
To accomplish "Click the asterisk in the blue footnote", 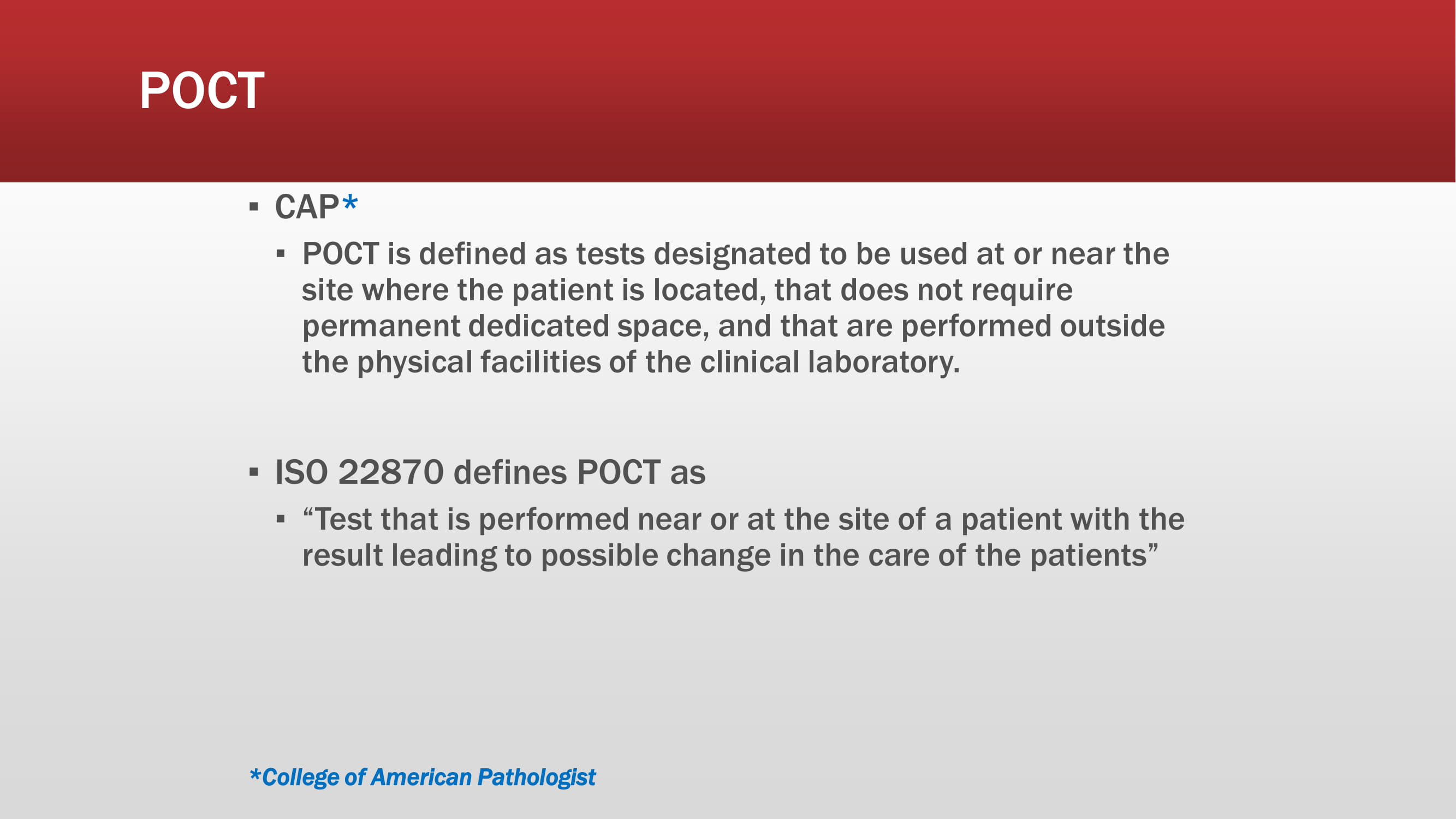I will 255,774.
